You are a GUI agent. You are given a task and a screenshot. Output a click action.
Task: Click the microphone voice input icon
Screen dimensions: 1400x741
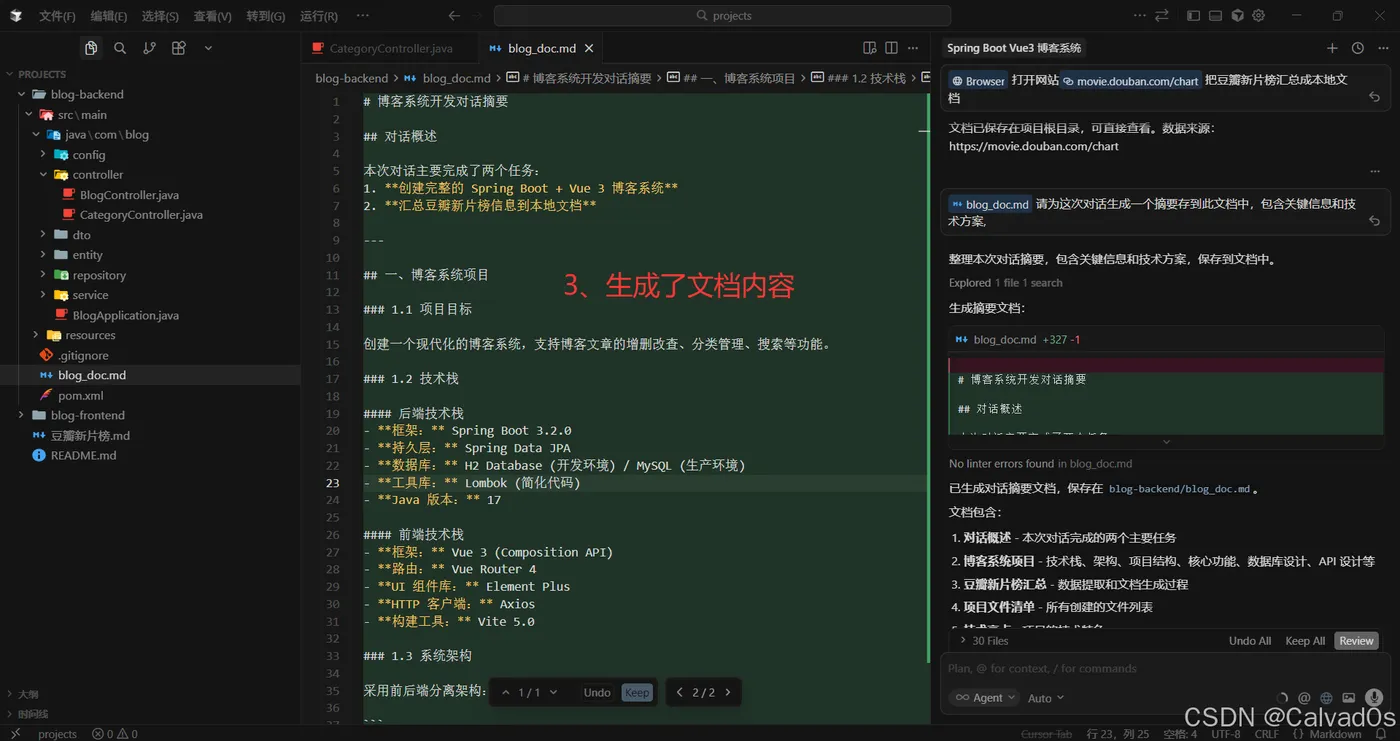[1376, 698]
